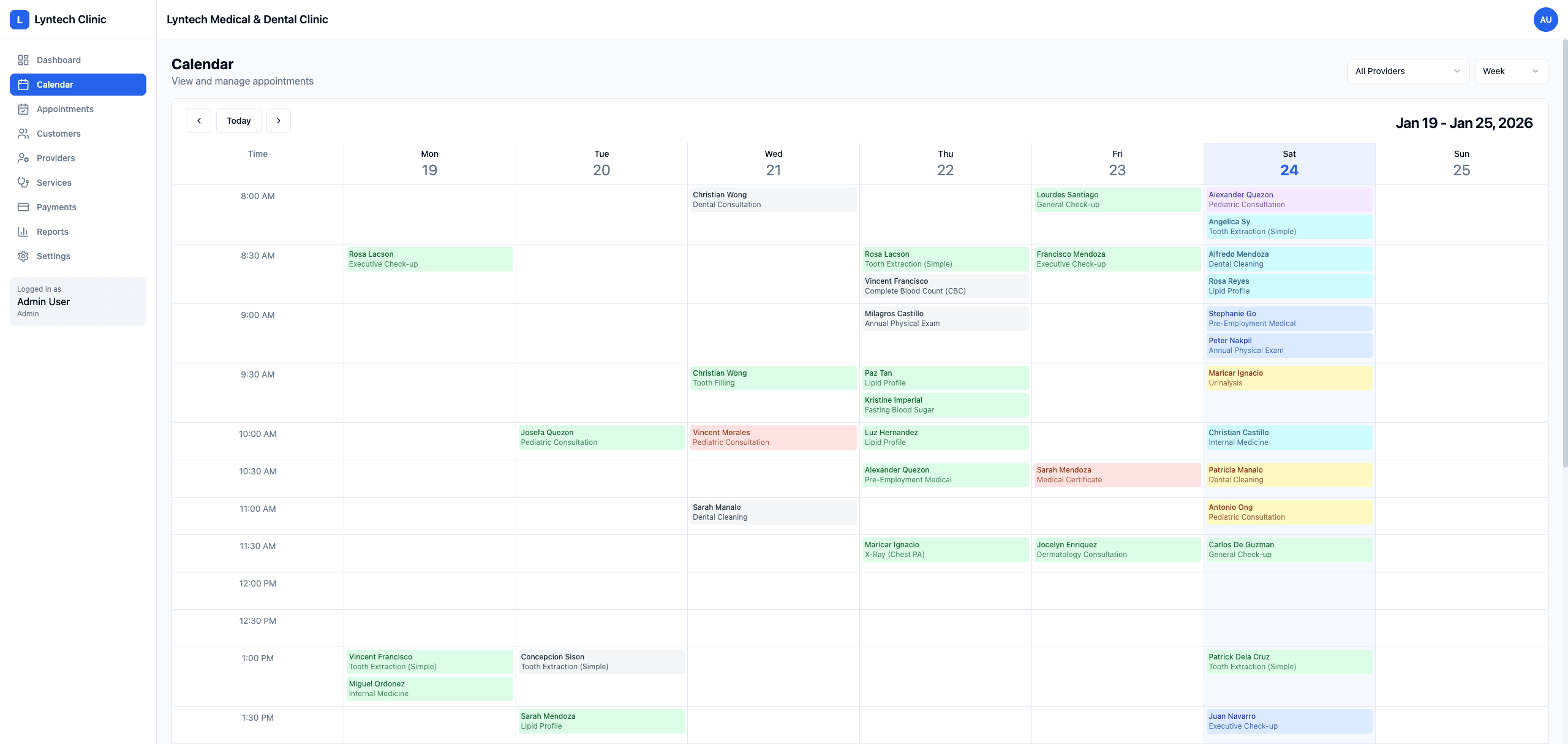Open Vincent Francisco Complete Blood Count appointment
Image resolution: width=1568 pixels, height=744 pixels.
(x=945, y=286)
